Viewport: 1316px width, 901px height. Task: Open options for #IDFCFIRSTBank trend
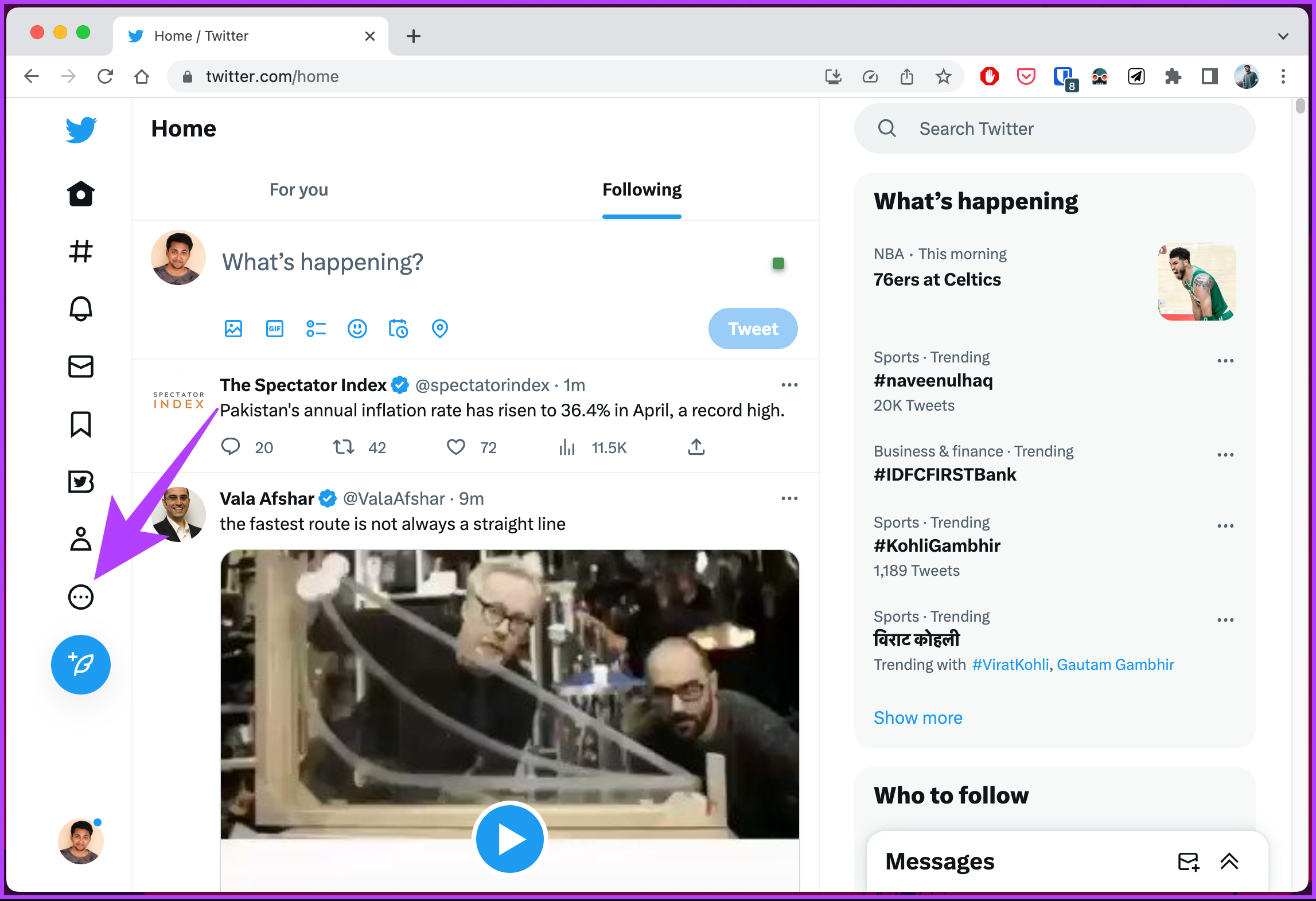tap(1225, 455)
